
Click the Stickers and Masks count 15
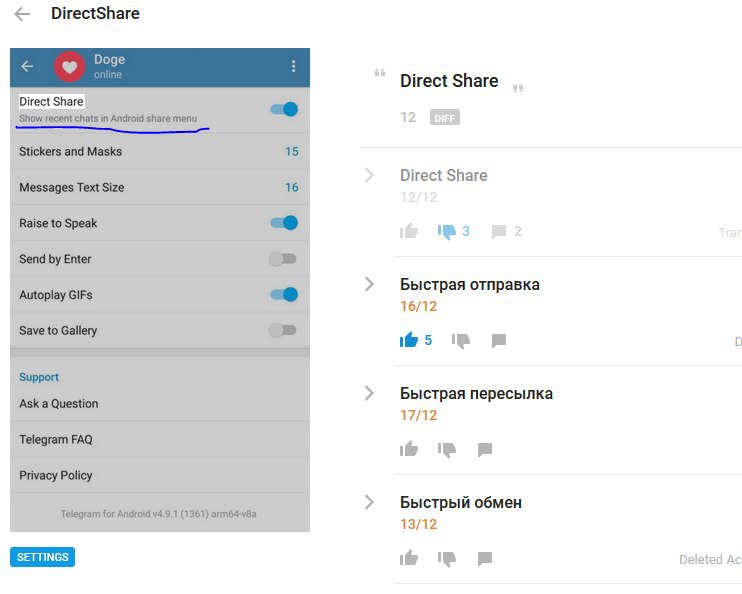[292, 151]
